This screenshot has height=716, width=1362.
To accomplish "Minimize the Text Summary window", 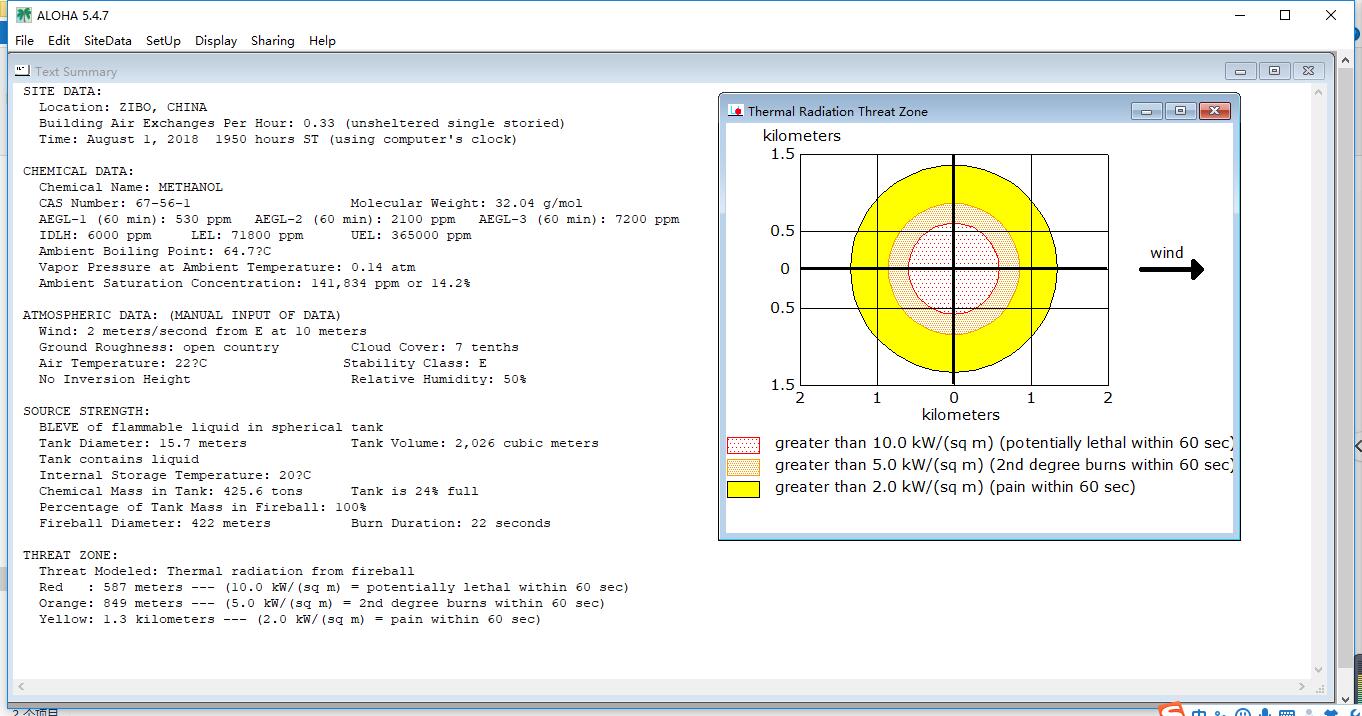I will 1241,71.
